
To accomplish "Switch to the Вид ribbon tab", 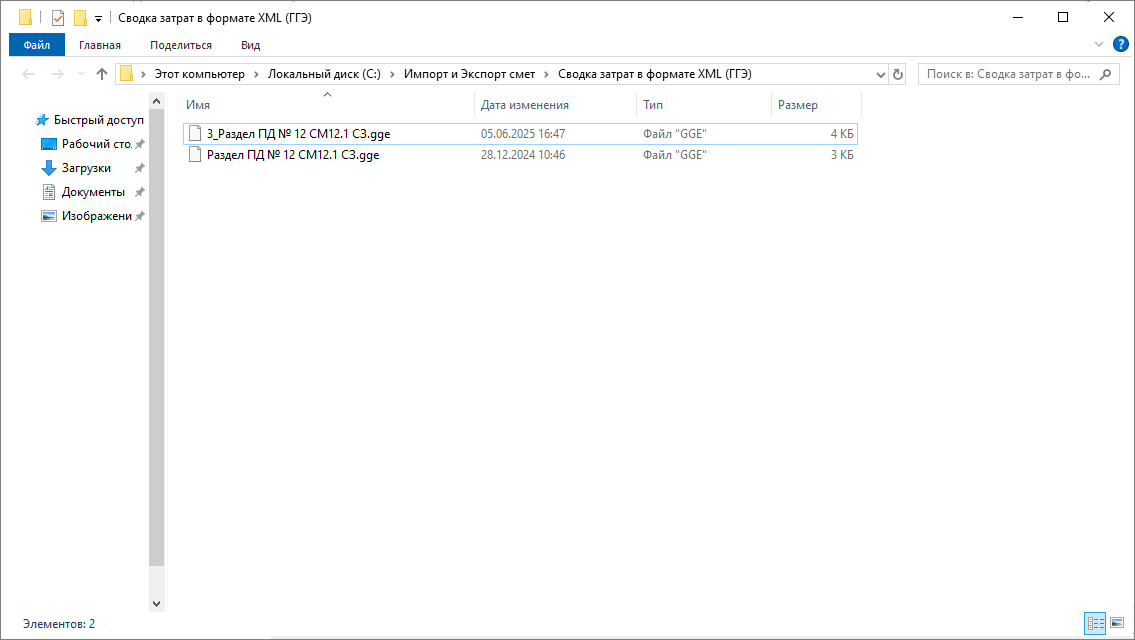I will [250, 45].
